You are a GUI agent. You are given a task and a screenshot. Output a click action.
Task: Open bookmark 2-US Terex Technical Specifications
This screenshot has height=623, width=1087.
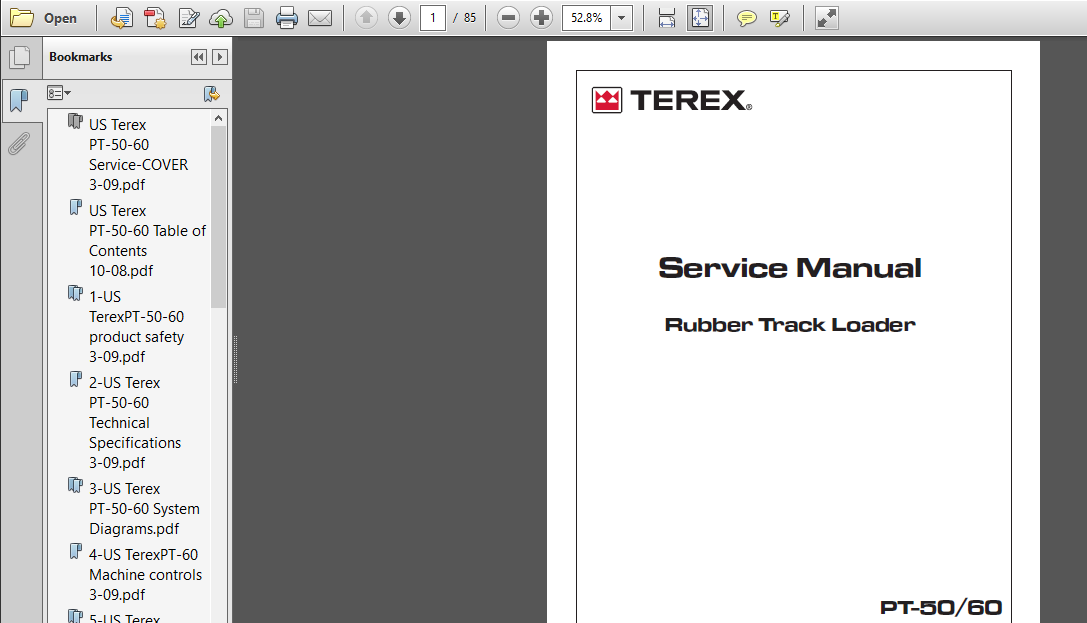tap(135, 422)
